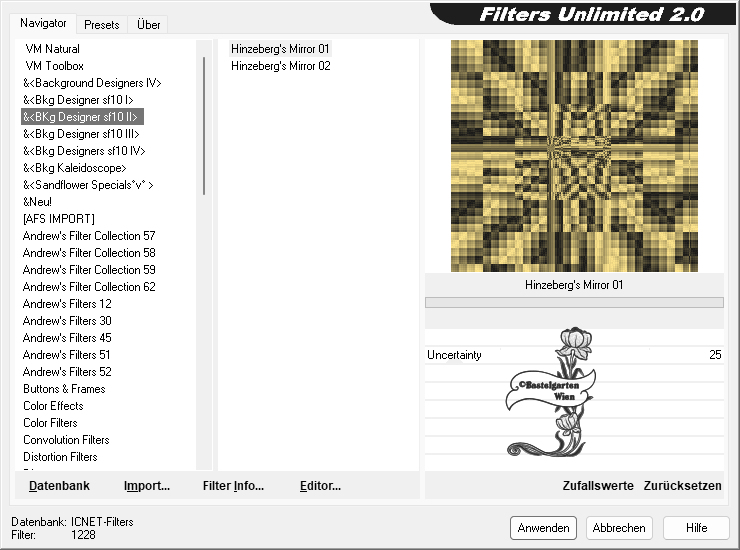
Task: Select &<Bkg Designer sf10 III> category
Action: click(81, 134)
